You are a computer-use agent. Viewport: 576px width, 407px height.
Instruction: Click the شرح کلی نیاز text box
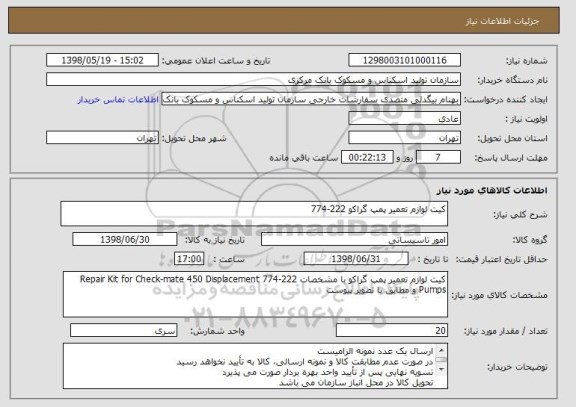coord(254,214)
